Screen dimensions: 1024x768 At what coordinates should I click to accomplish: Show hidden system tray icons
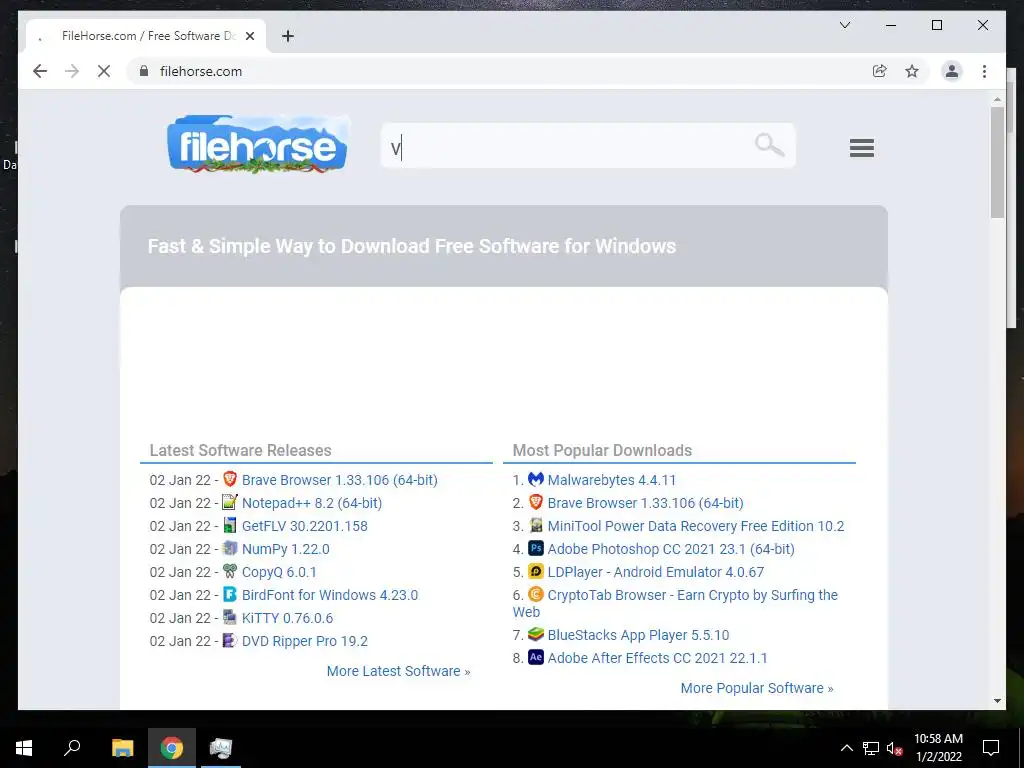click(846, 748)
